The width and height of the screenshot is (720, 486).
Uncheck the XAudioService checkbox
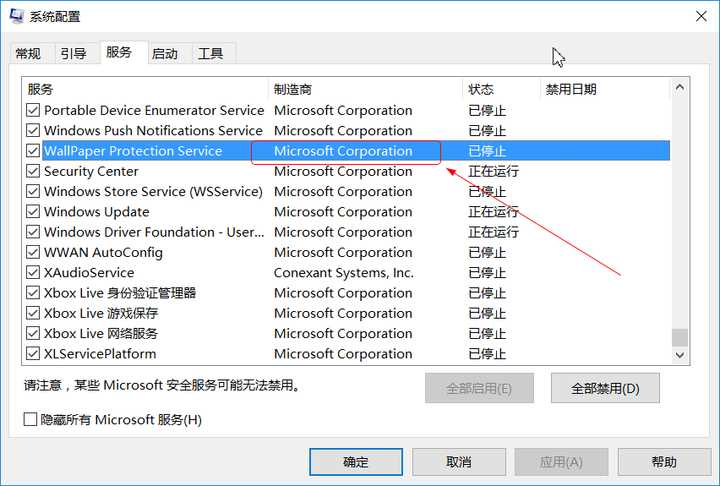[x=33, y=272]
